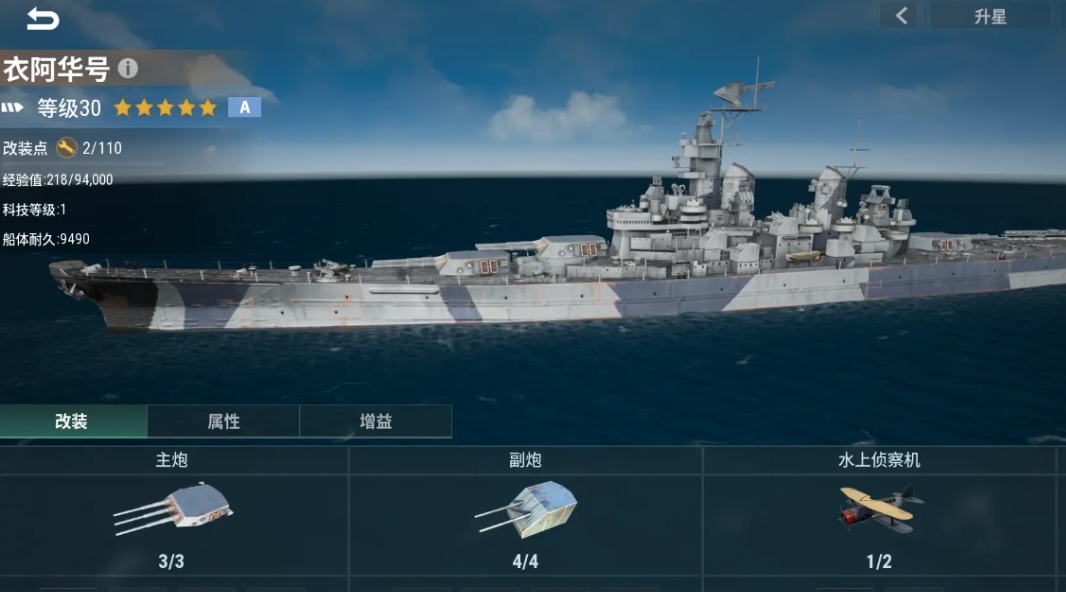This screenshot has width=1066, height=592.
Task: Collapse panel with the left chevron
Action: point(901,16)
